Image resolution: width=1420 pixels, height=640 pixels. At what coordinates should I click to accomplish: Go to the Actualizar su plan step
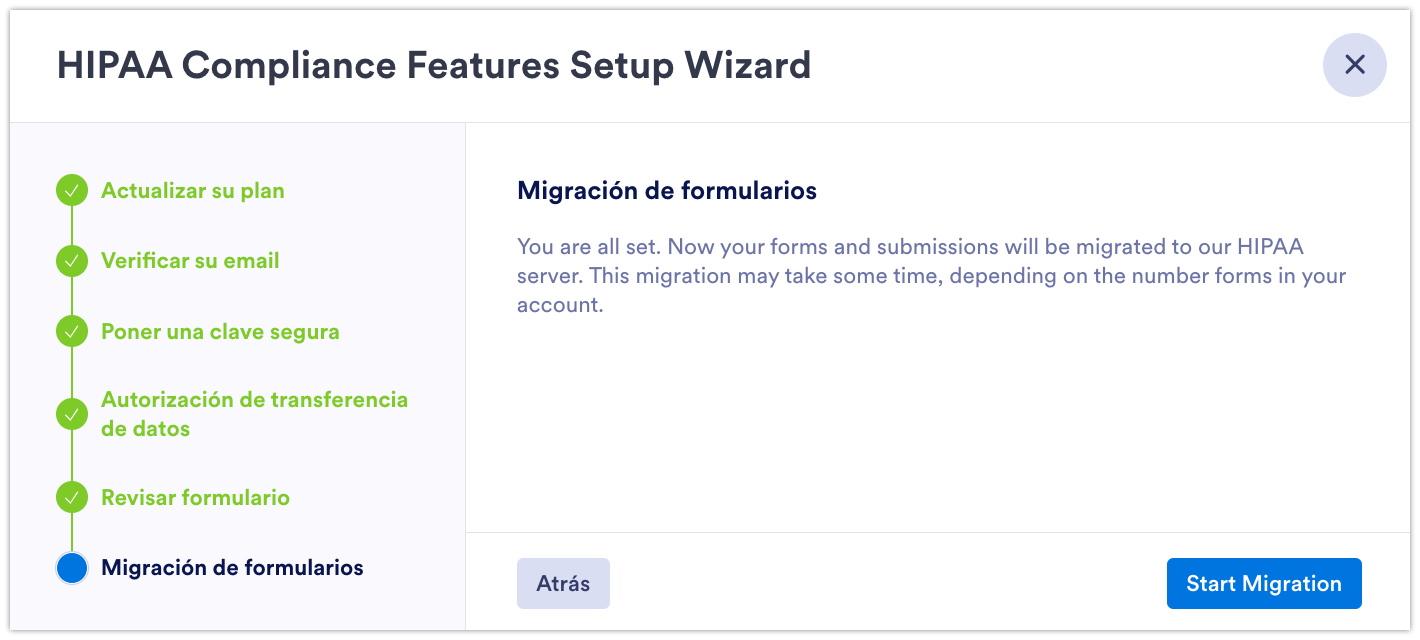click(192, 191)
